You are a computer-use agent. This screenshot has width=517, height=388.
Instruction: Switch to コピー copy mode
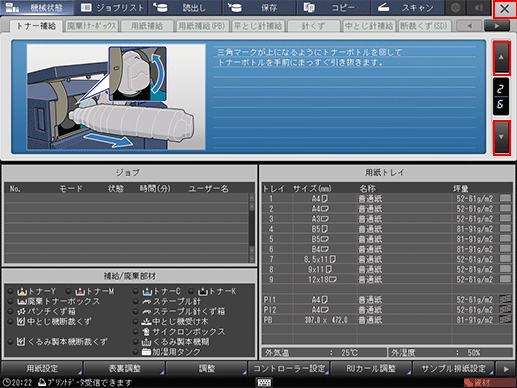(x=333, y=7)
